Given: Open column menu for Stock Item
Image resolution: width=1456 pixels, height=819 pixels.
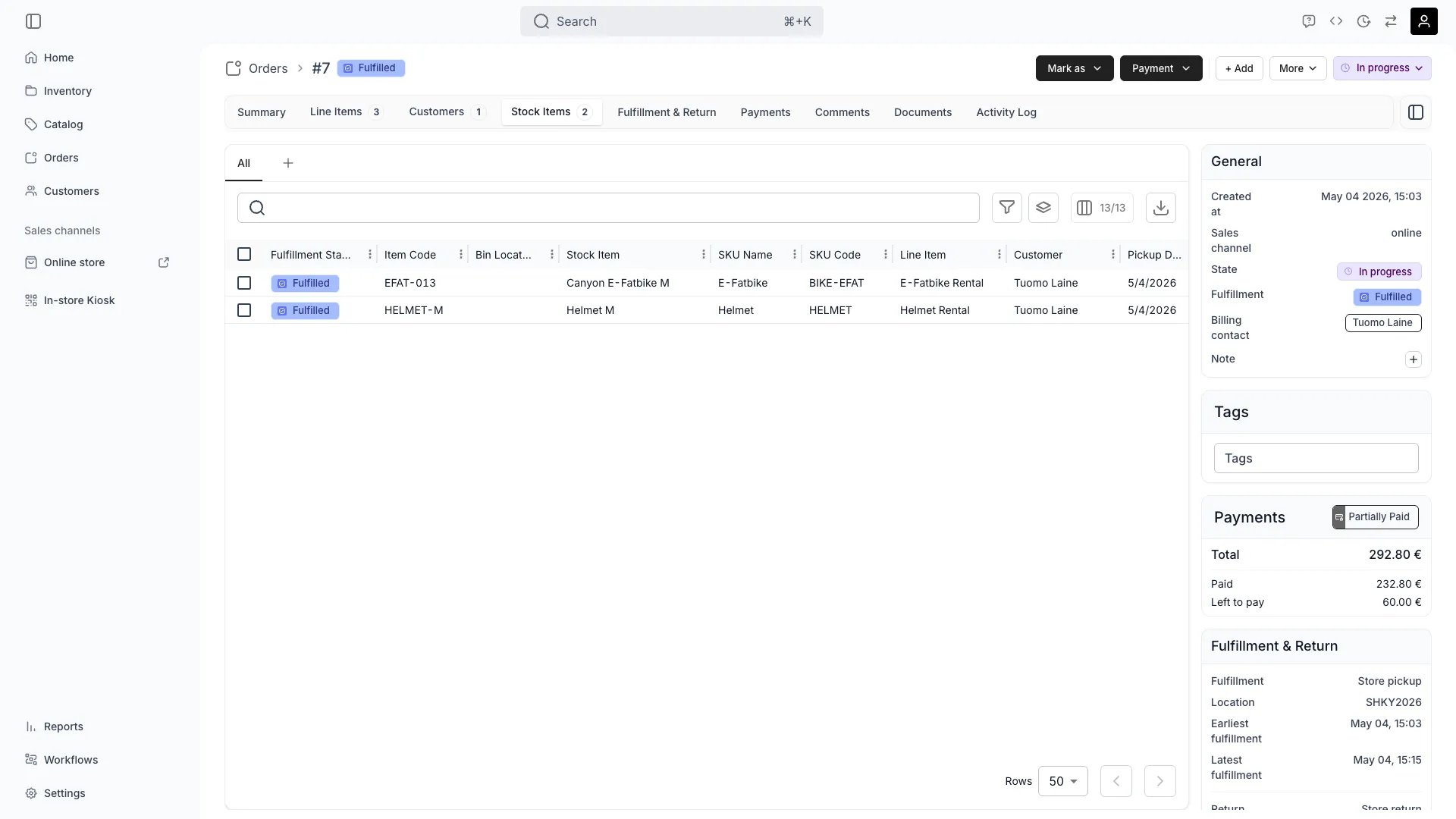Looking at the screenshot, I should pos(704,255).
